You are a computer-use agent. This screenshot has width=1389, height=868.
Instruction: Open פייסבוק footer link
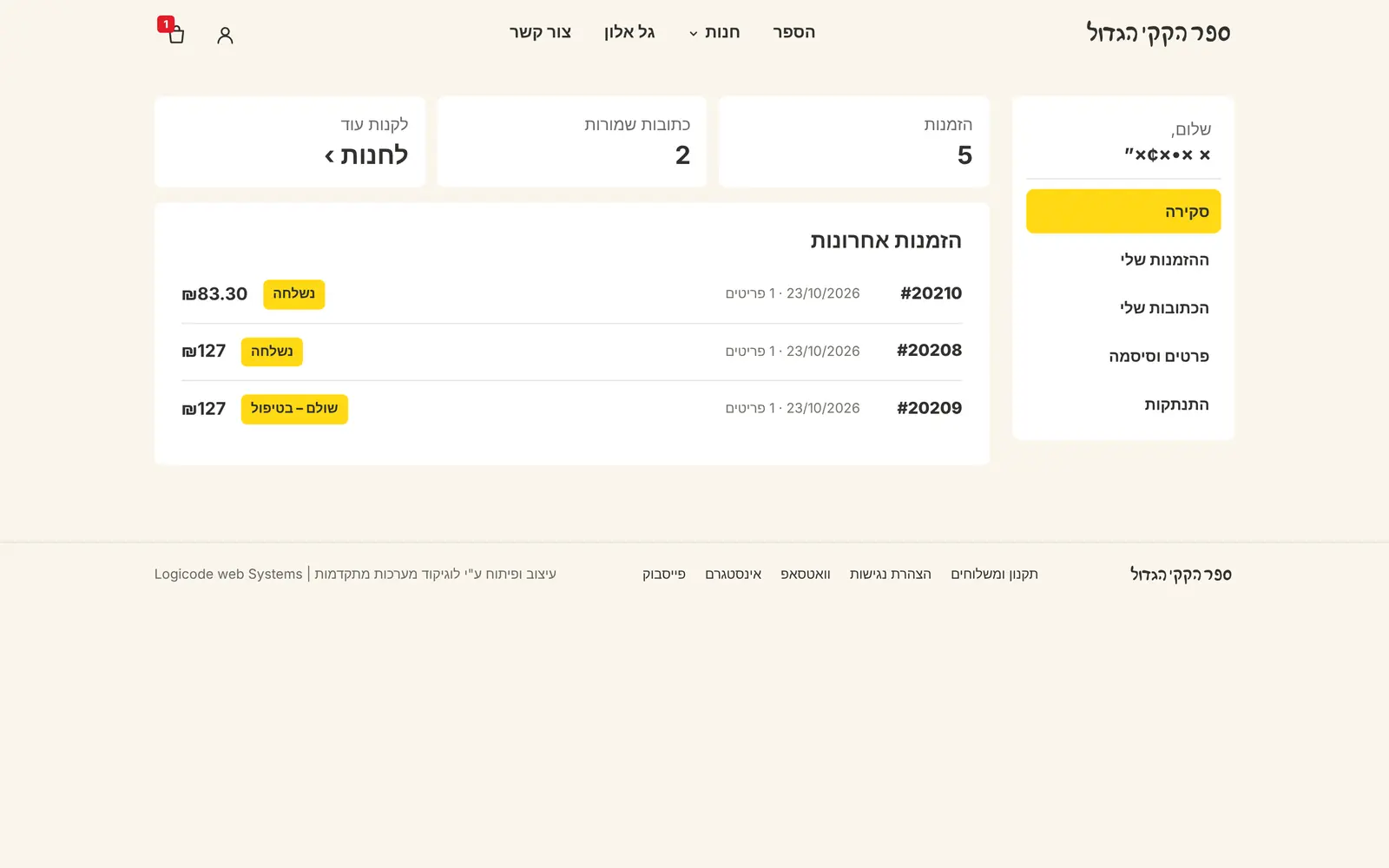[x=664, y=574]
